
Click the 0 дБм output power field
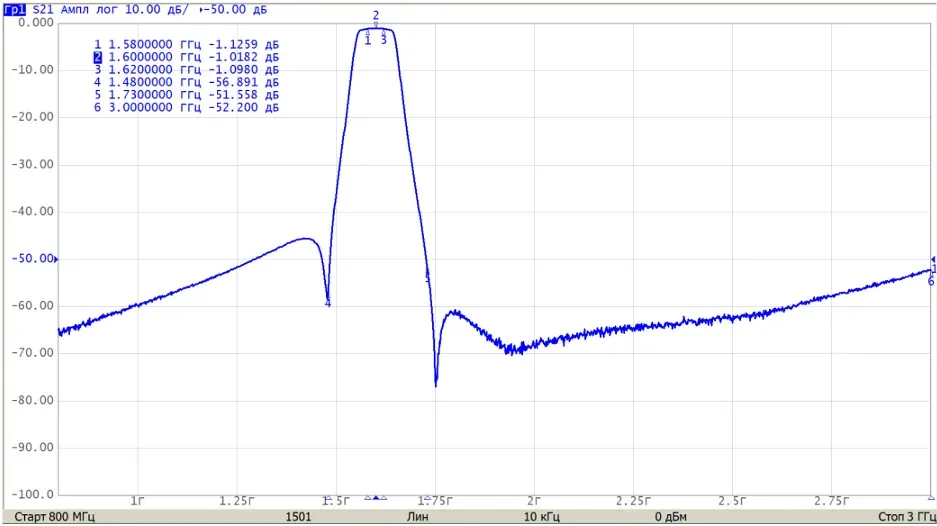tap(670, 516)
